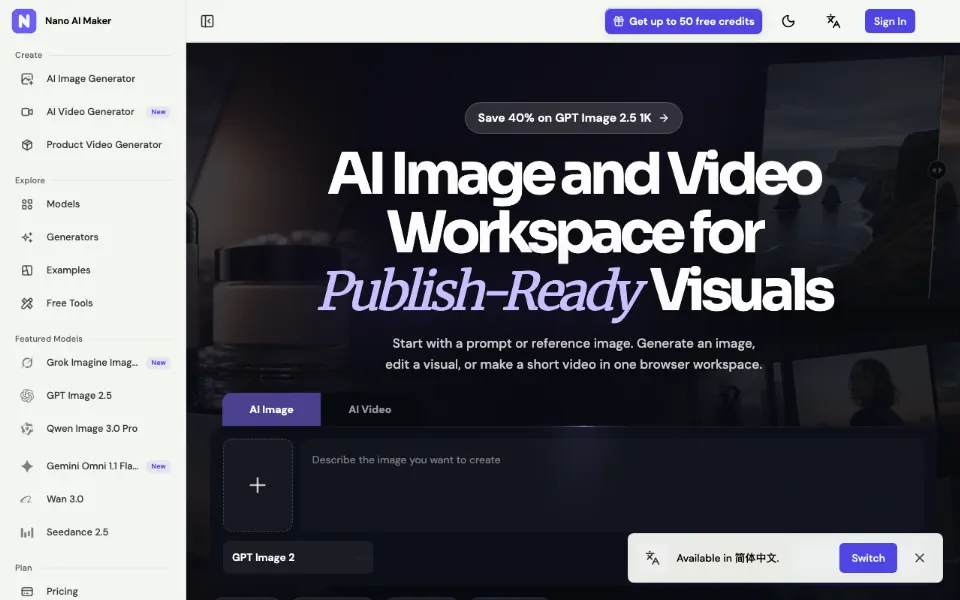Click the Seedance 2.5 bars icon
Viewport: 960px width, 600px height.
point(27,533)
